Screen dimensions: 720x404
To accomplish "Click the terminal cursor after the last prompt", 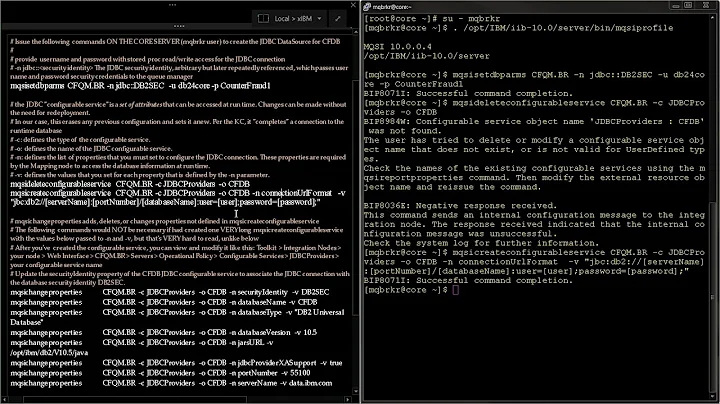I will point(455,290).
